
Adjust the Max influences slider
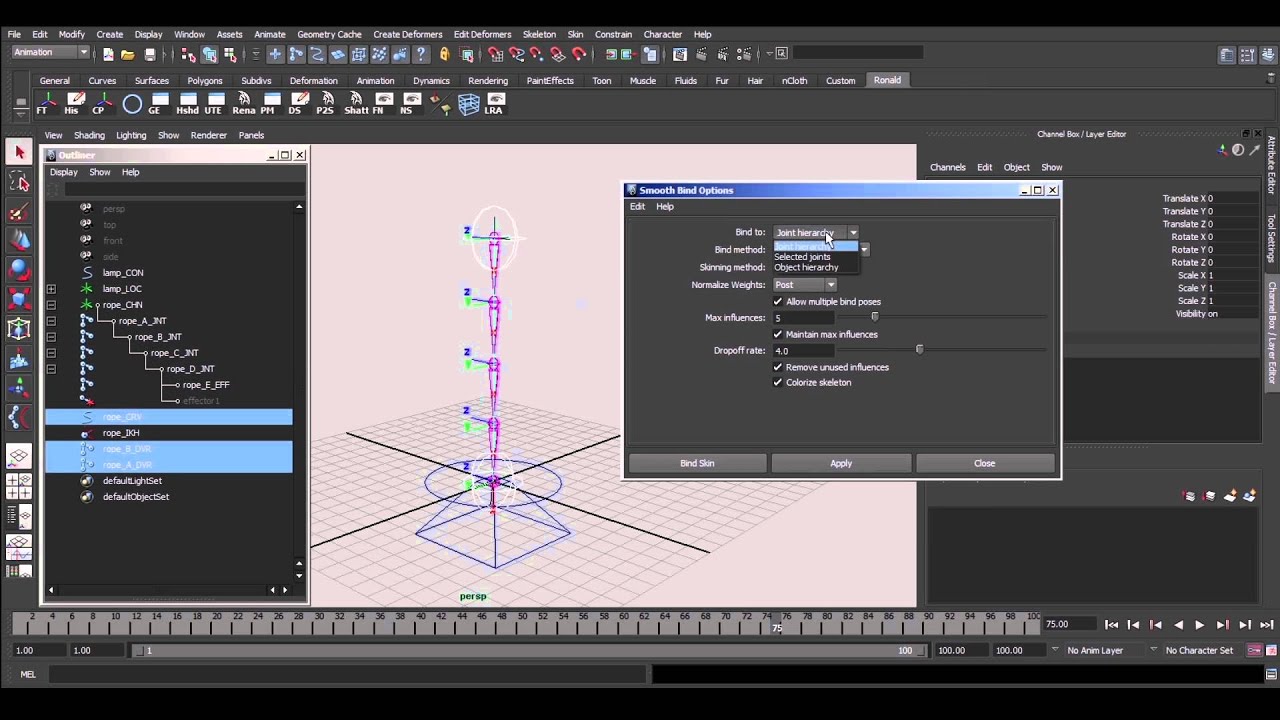[x=874, y=318]
